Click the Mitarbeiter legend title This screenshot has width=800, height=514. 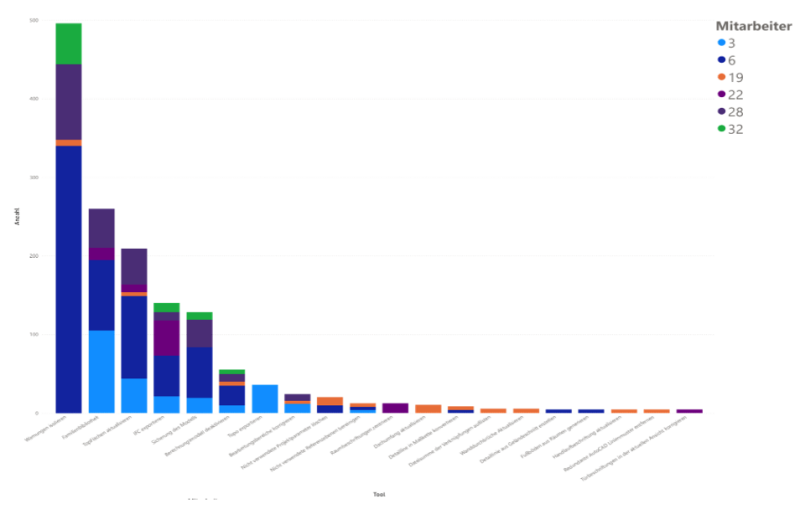coord(753,25)
